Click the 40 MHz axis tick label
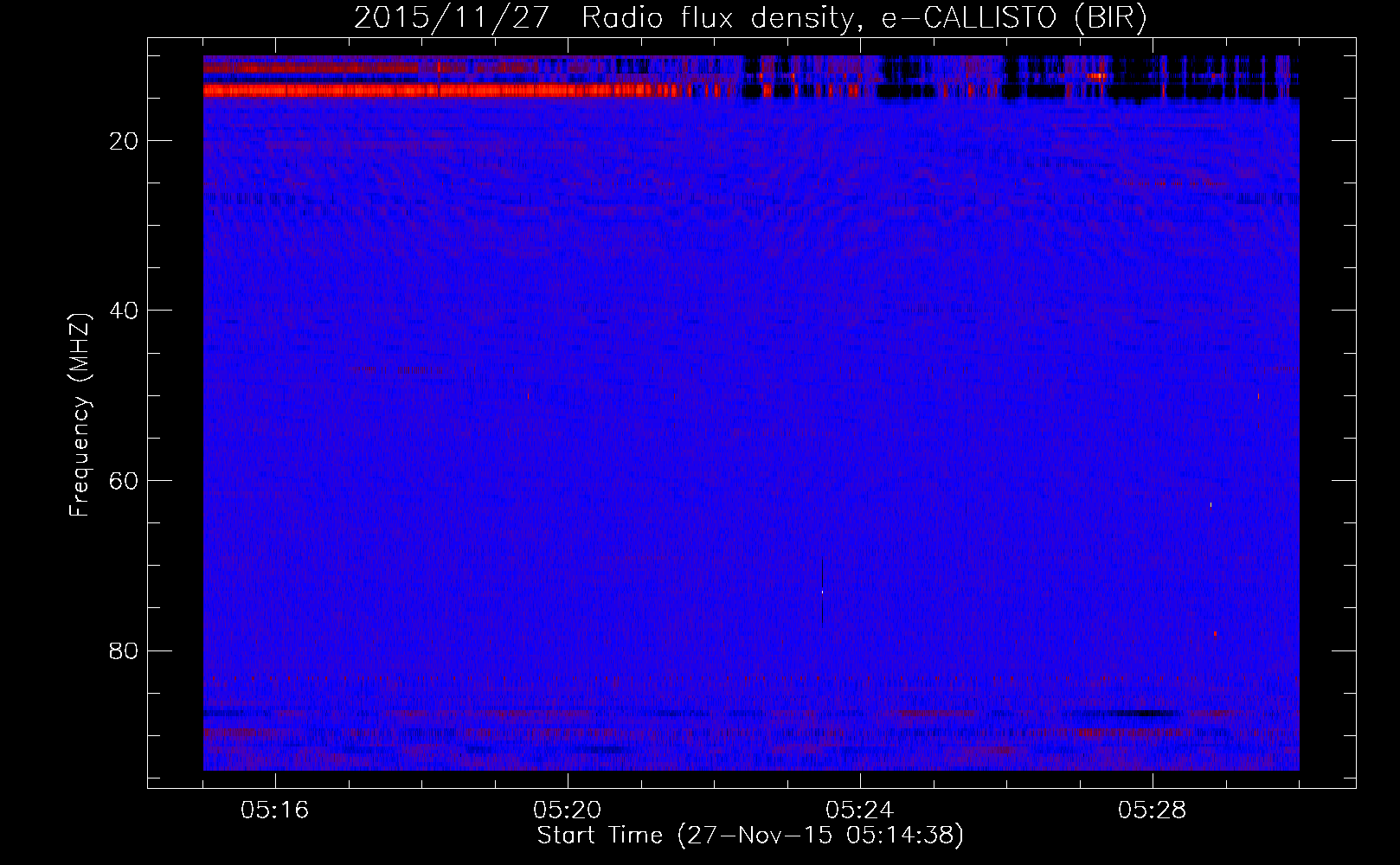 124,311
